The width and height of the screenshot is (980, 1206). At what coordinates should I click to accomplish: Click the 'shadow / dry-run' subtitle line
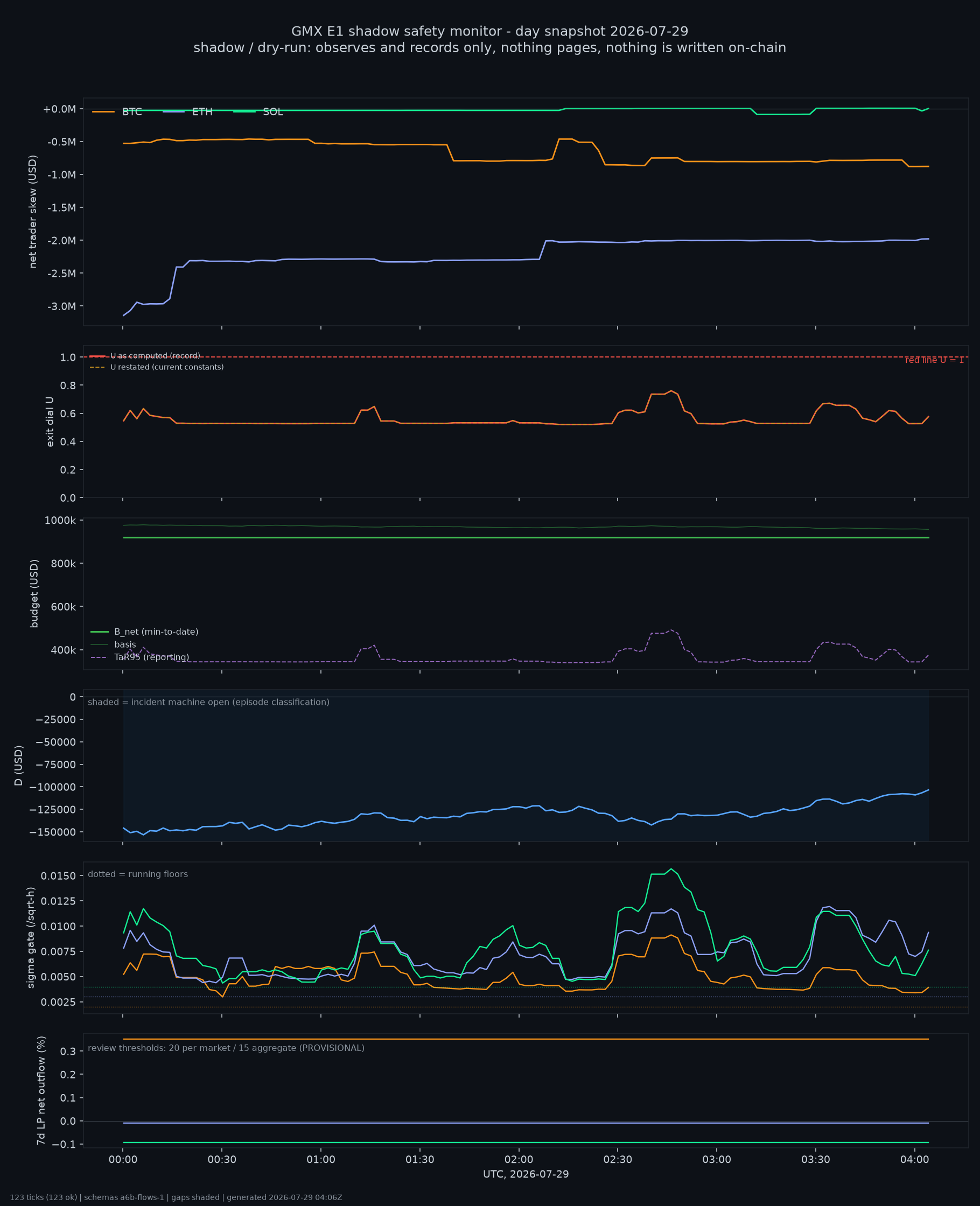click(x=489, y=48)
